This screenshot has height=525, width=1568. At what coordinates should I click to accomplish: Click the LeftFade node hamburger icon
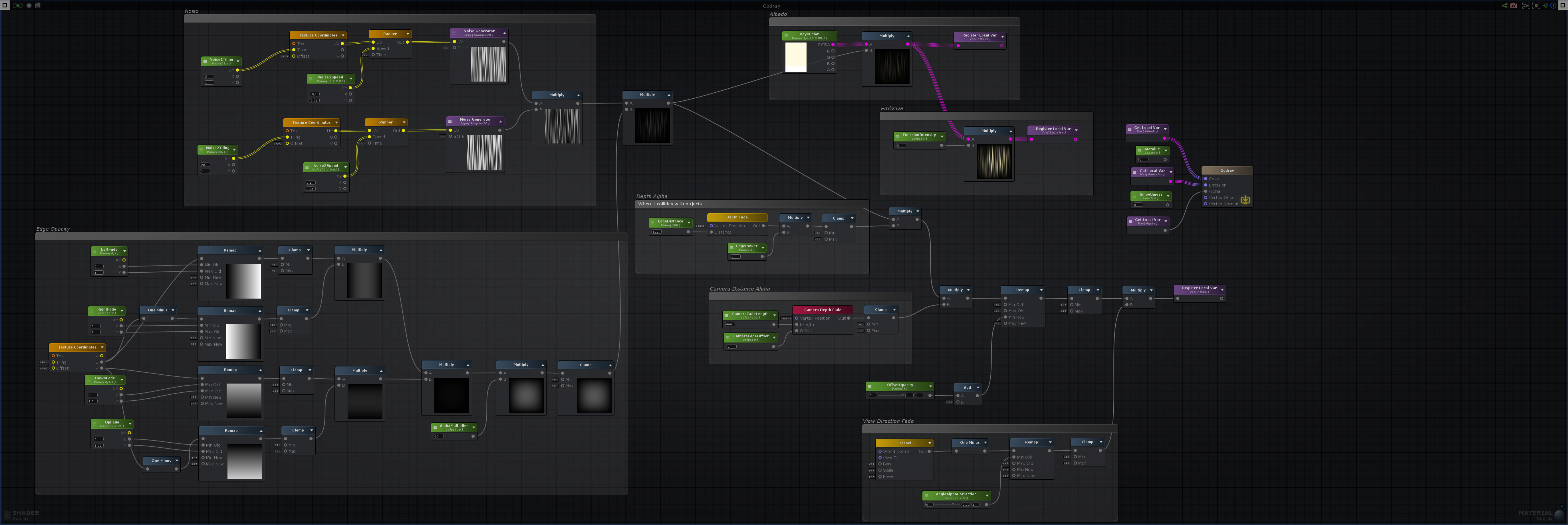tap(95, 251)
